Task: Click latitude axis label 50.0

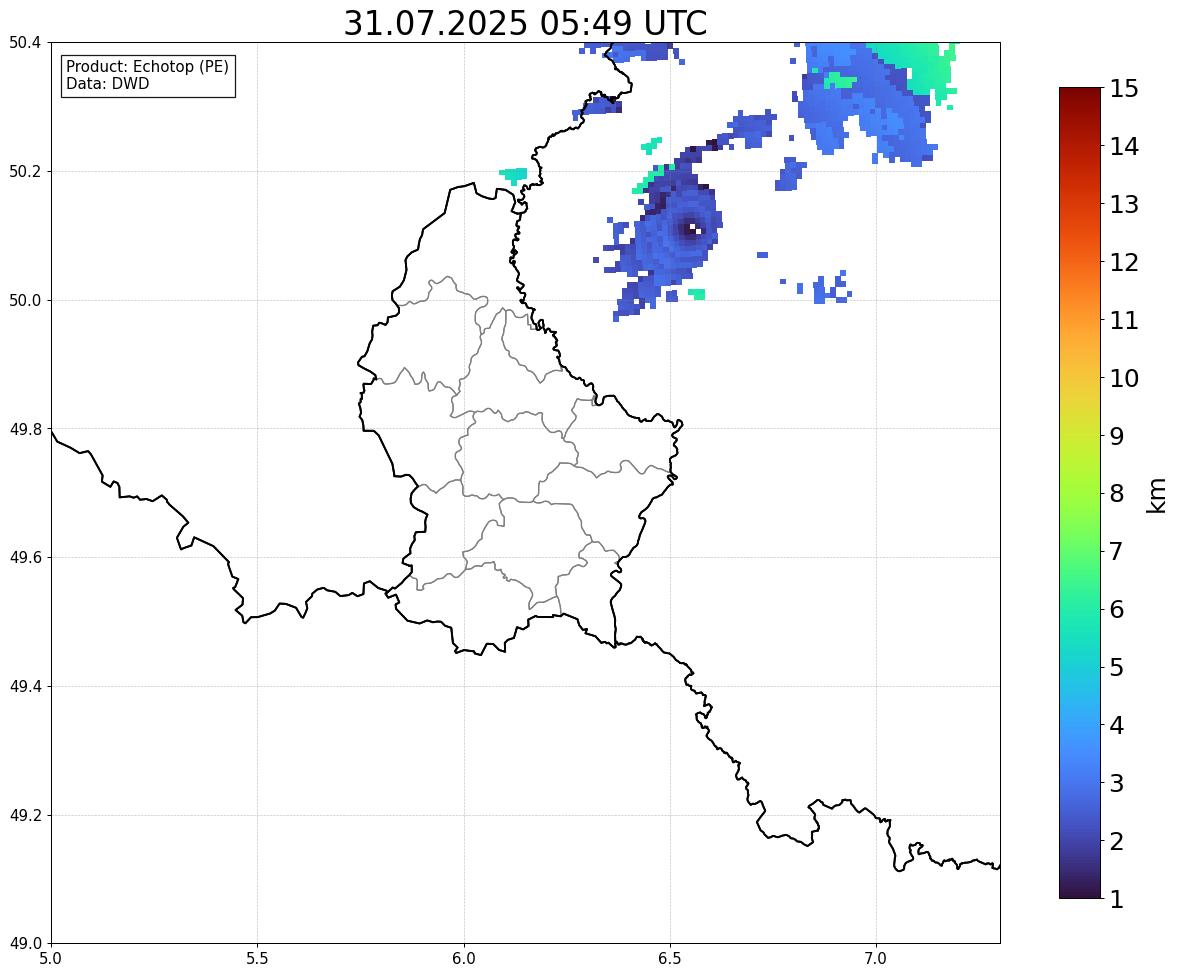Action: (x=26, y=301)
